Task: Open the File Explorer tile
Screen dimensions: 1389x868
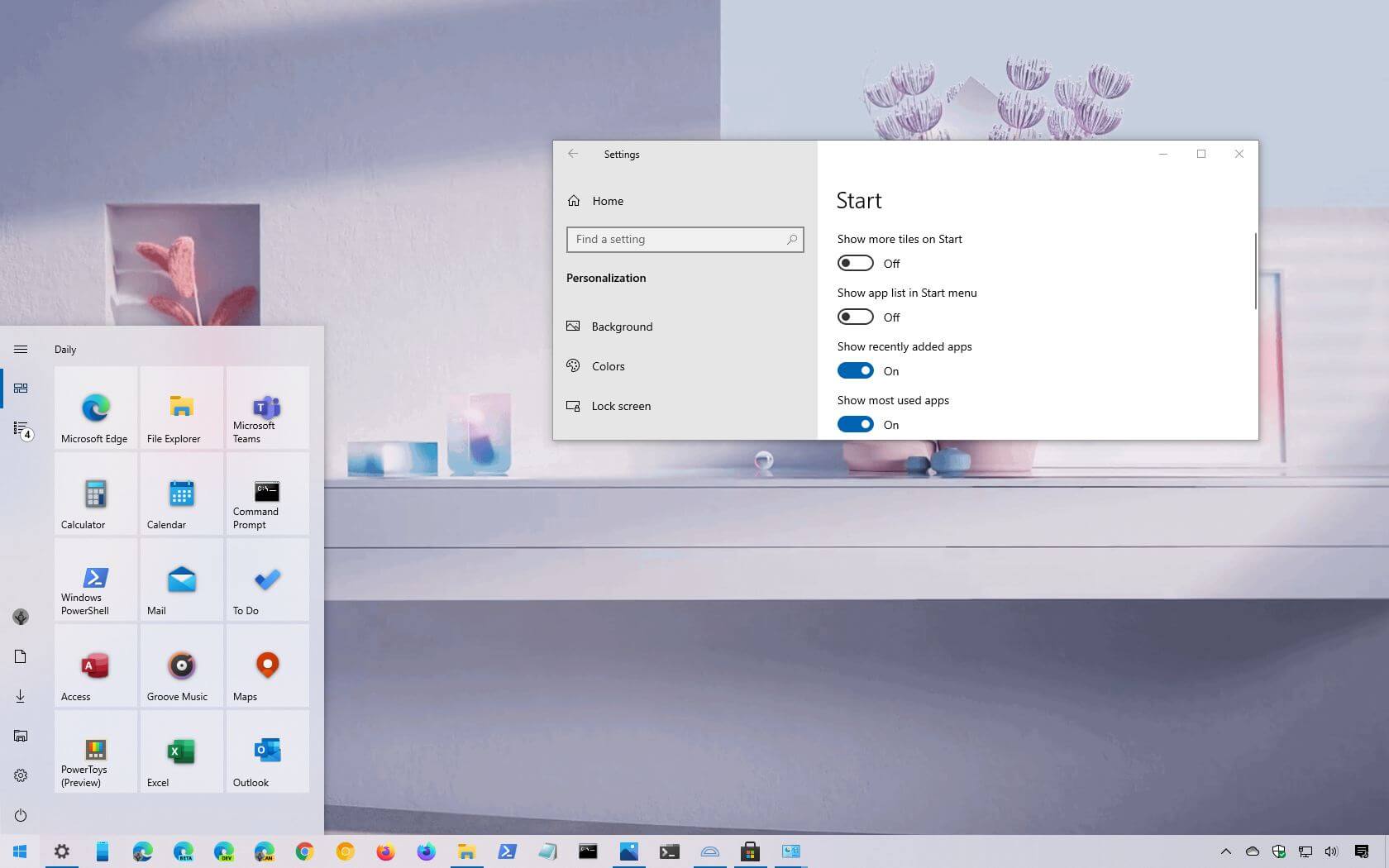Action: coord(182,408)
